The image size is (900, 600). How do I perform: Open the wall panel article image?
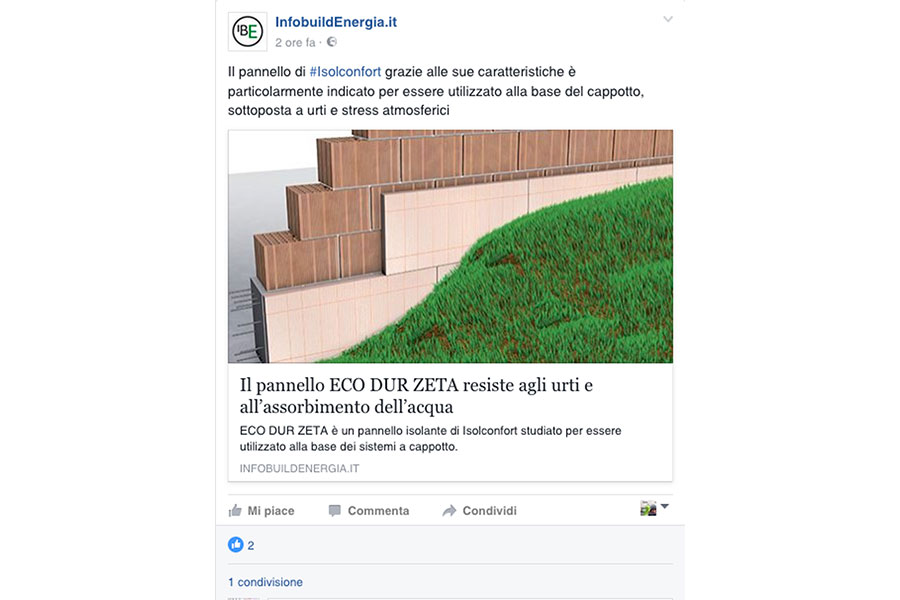pyautogui.click(x=450, y=246)
